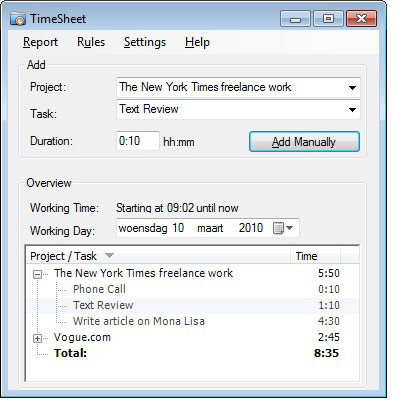The height and width of the screenshot is (405, 393).
Task: Open the Project dropdown arrow
Action: click(x=352, y=88)
